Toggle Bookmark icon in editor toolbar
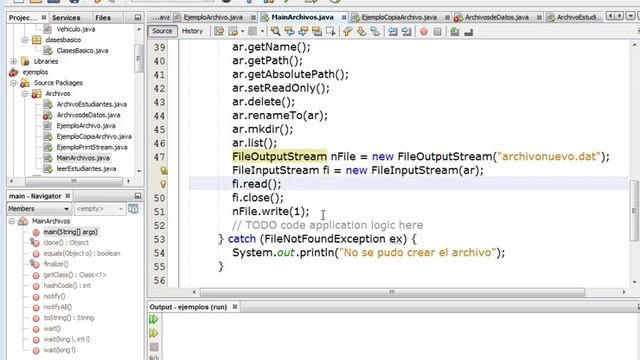The image size is (640, 360). pyautogui.click(x=375, y=31)
